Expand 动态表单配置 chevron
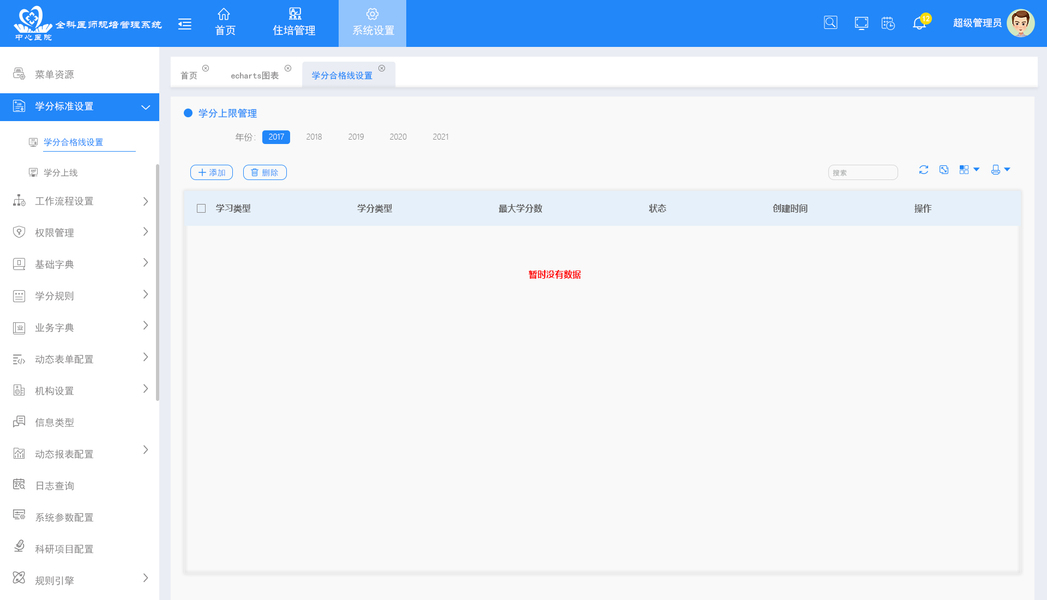 tap(146, 357)
